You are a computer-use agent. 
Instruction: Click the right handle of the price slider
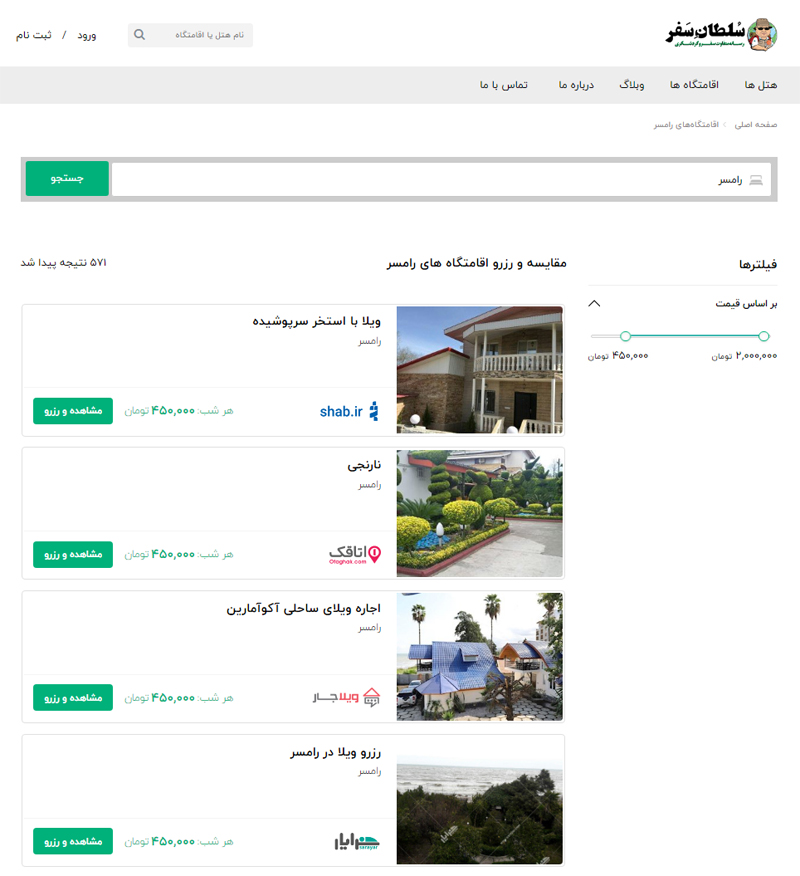(762, 337)
